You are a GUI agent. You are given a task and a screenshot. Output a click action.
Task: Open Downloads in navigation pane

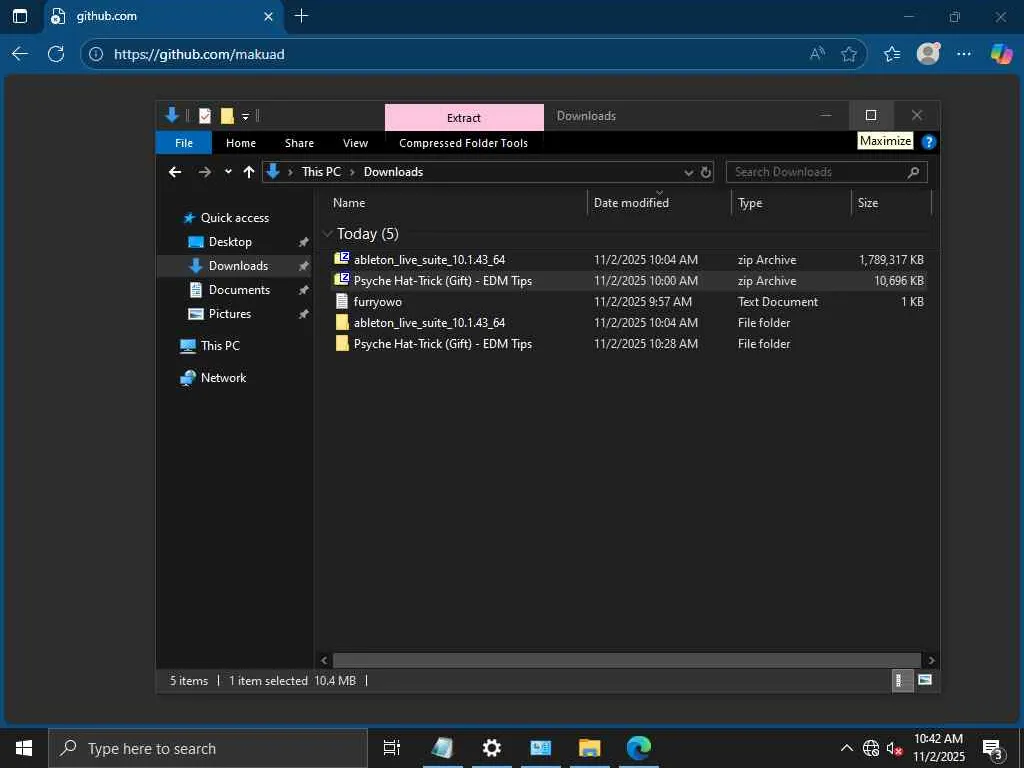point(238,266)
